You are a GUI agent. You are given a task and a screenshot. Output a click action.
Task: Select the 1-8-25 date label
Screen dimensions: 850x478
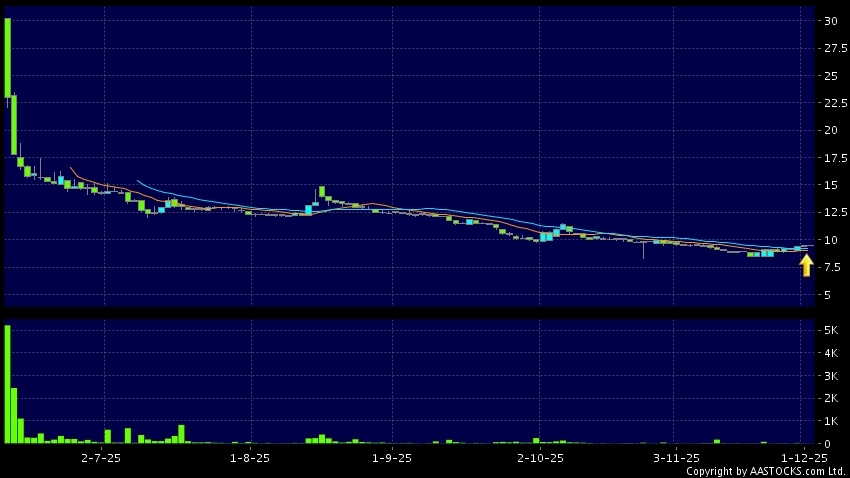pyautogui.click(x=250, y=458)
